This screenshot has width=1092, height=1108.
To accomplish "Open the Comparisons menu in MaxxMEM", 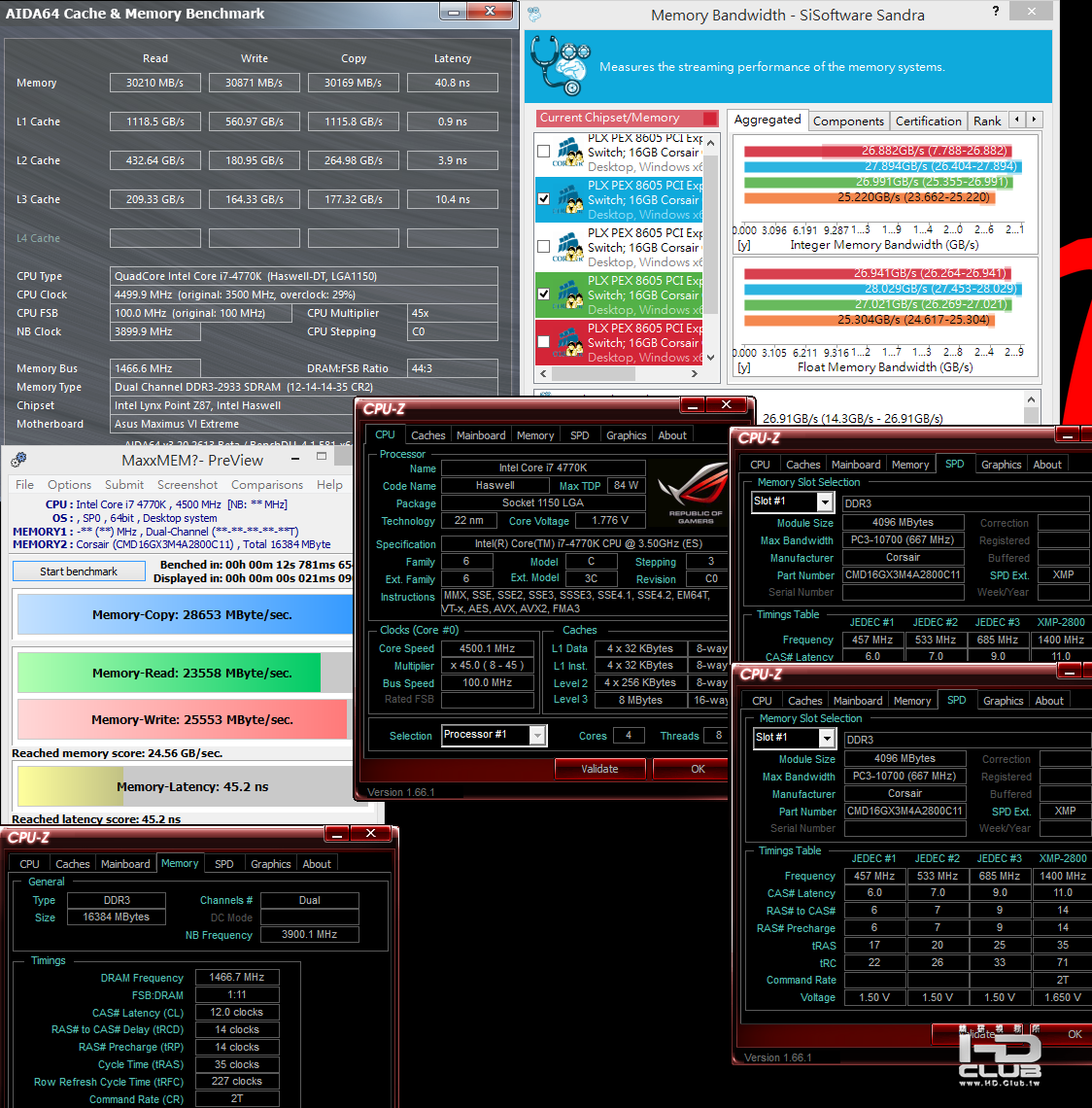I will tap(267, 485).
